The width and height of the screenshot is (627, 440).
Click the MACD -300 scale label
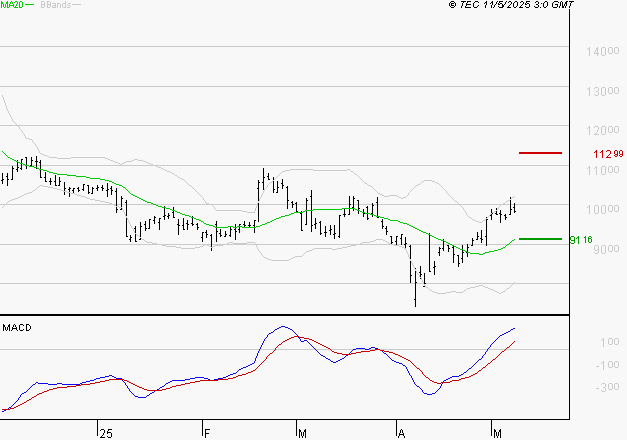(x=607, y=387)
